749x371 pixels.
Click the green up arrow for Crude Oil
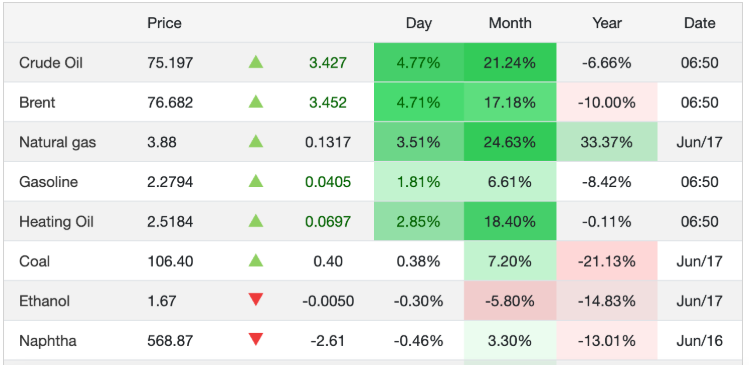(256, 63)
